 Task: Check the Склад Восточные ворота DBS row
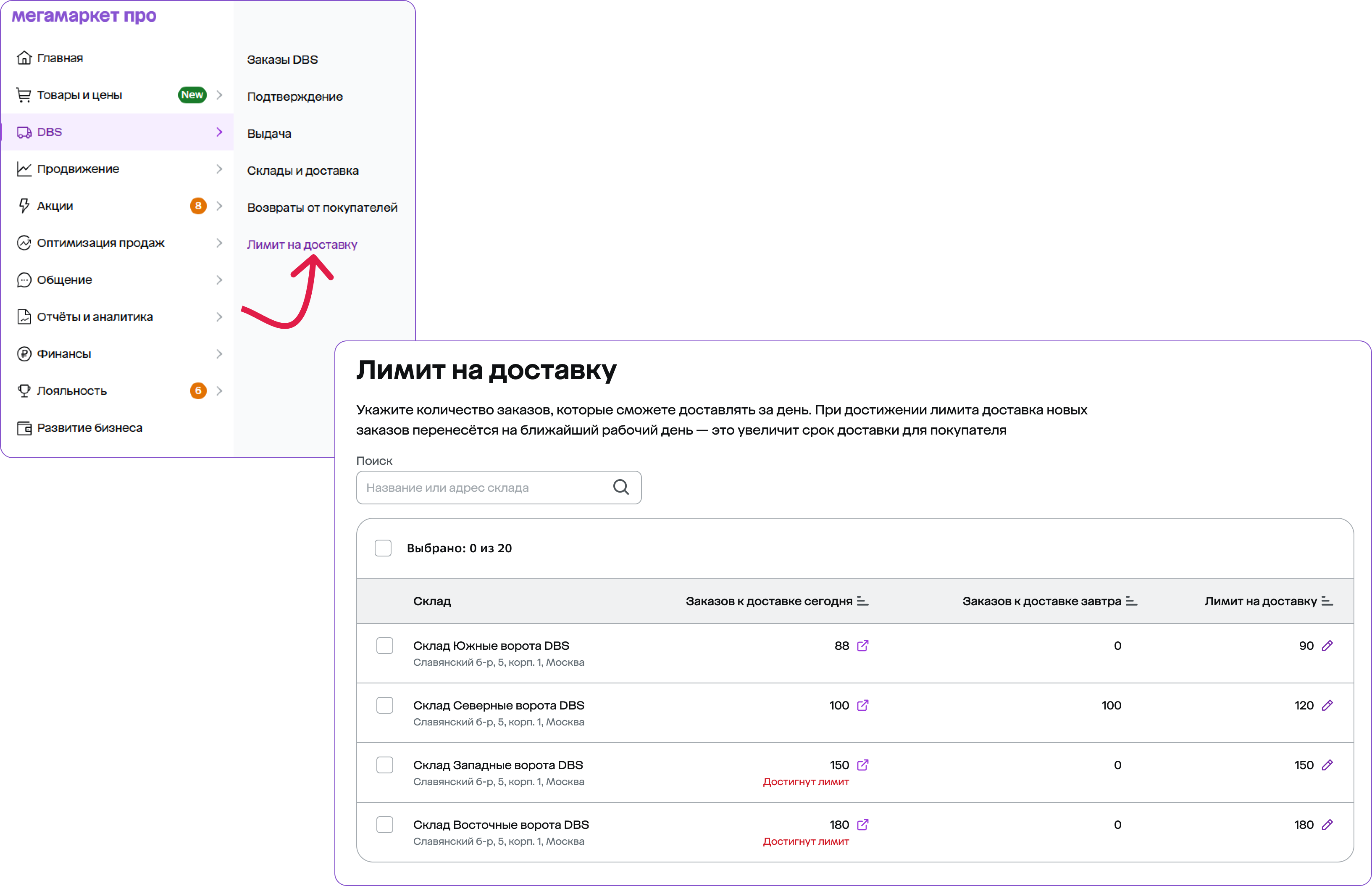385,825
